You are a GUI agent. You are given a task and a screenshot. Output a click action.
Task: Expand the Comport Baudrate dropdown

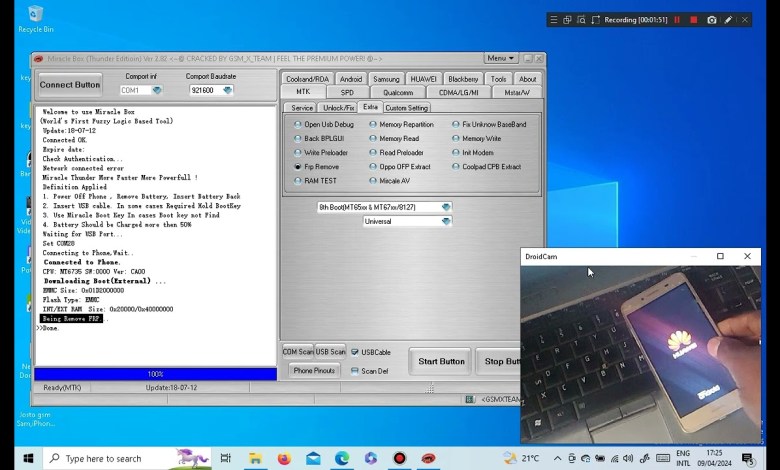click(227, 90)
